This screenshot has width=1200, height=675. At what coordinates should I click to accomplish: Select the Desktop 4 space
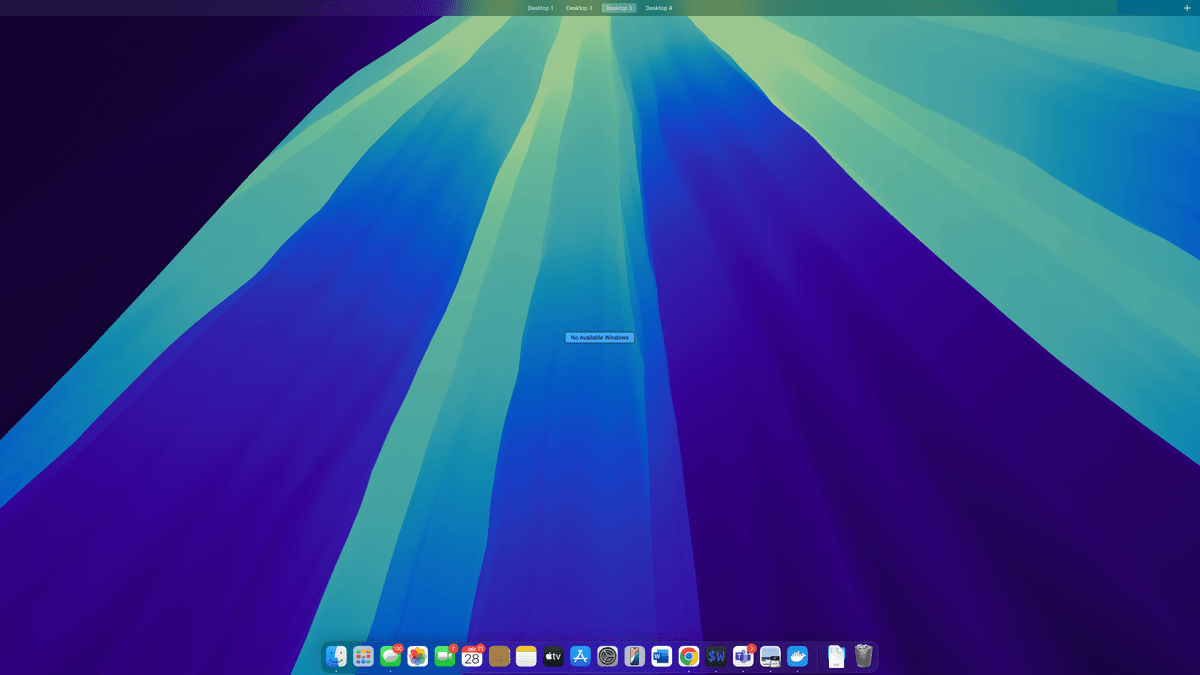click(x=659, y=8)
